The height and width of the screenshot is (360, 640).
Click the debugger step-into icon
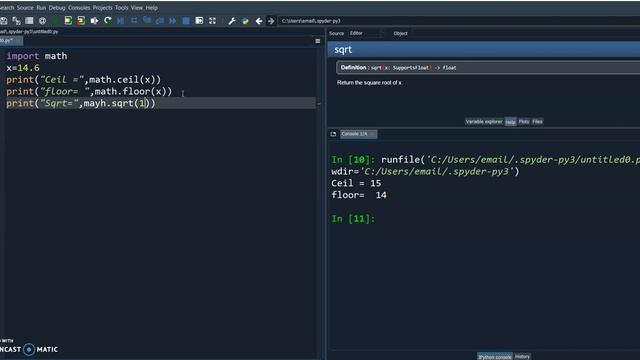(147, 21)
